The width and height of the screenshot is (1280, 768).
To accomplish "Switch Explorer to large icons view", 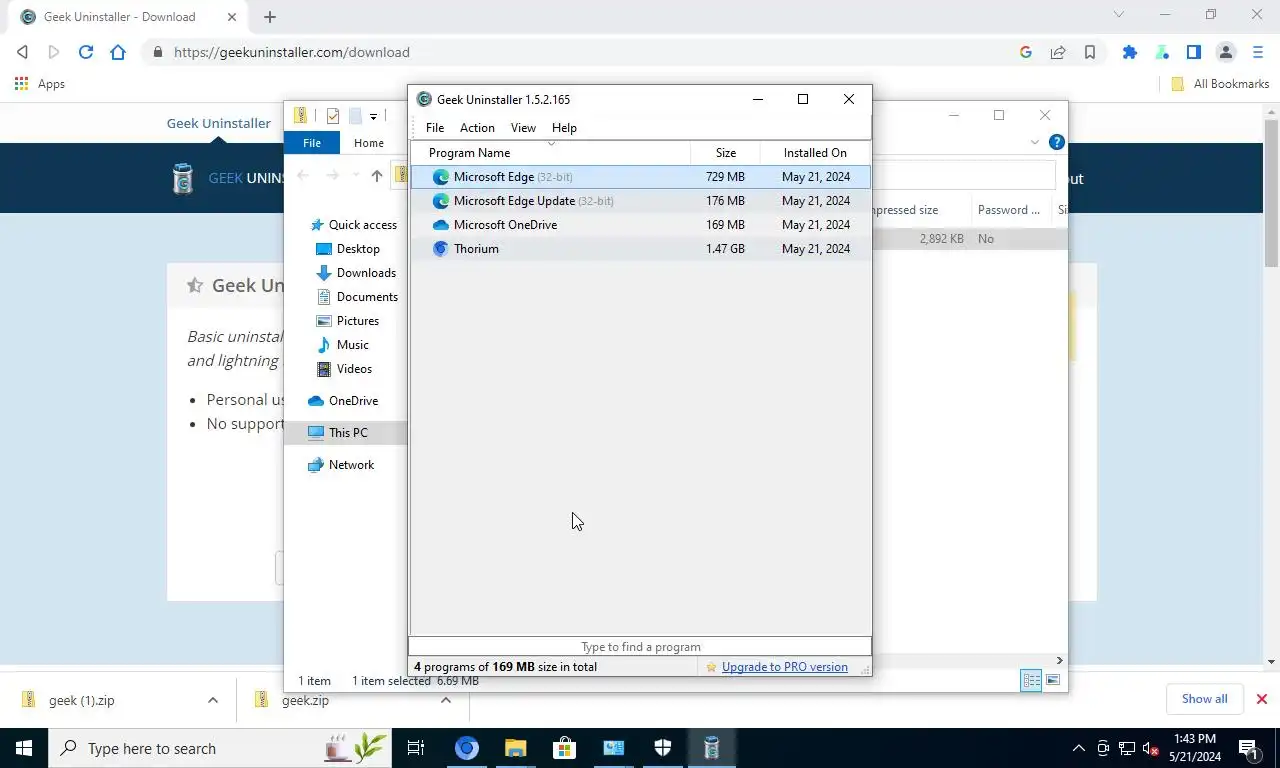I will tap(1053, 680).
